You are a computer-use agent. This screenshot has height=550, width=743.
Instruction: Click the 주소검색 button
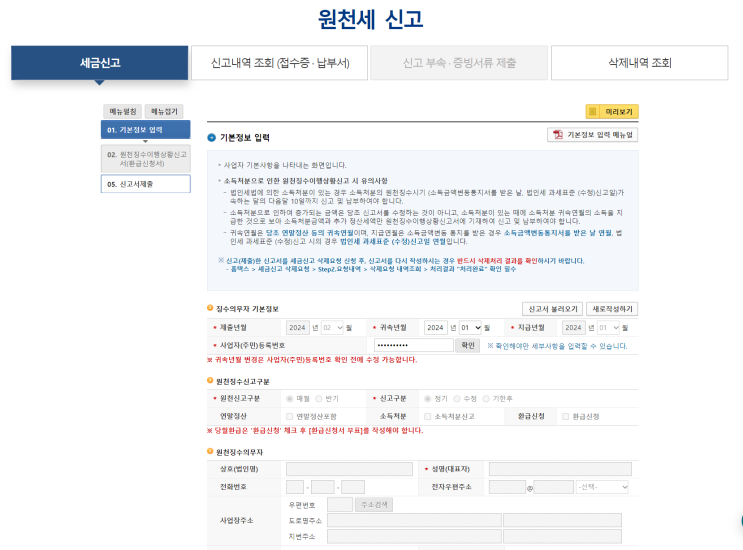pyautogui.click(x=374, y=505)
